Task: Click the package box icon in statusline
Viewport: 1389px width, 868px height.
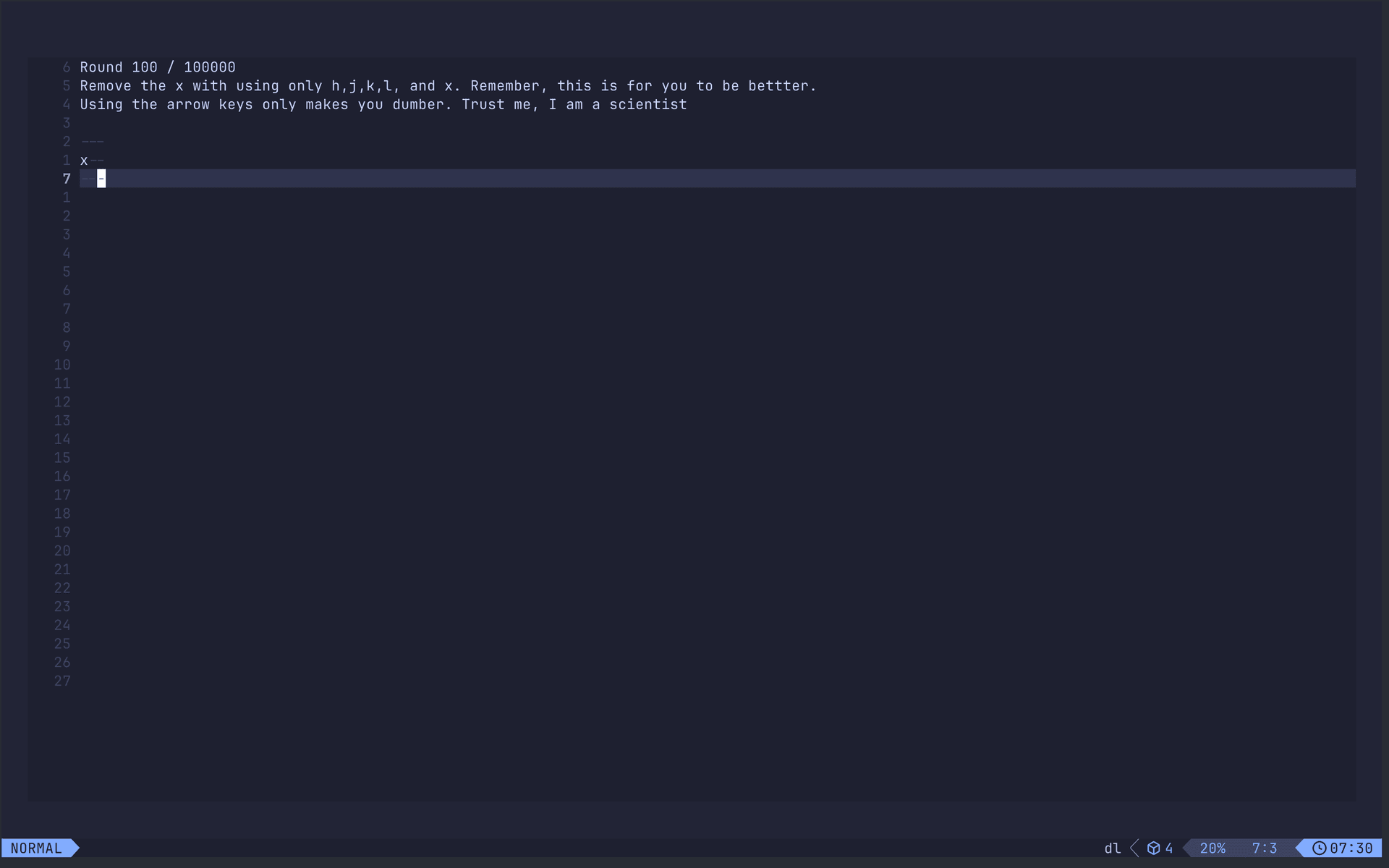Action: 1153,848
